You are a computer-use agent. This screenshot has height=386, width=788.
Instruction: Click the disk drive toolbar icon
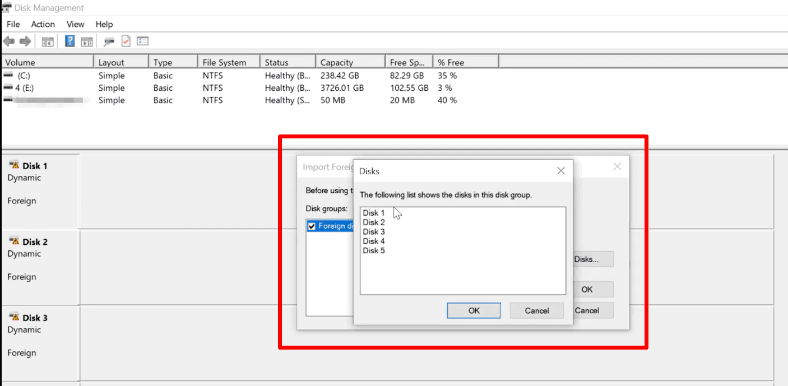point(109,41)
